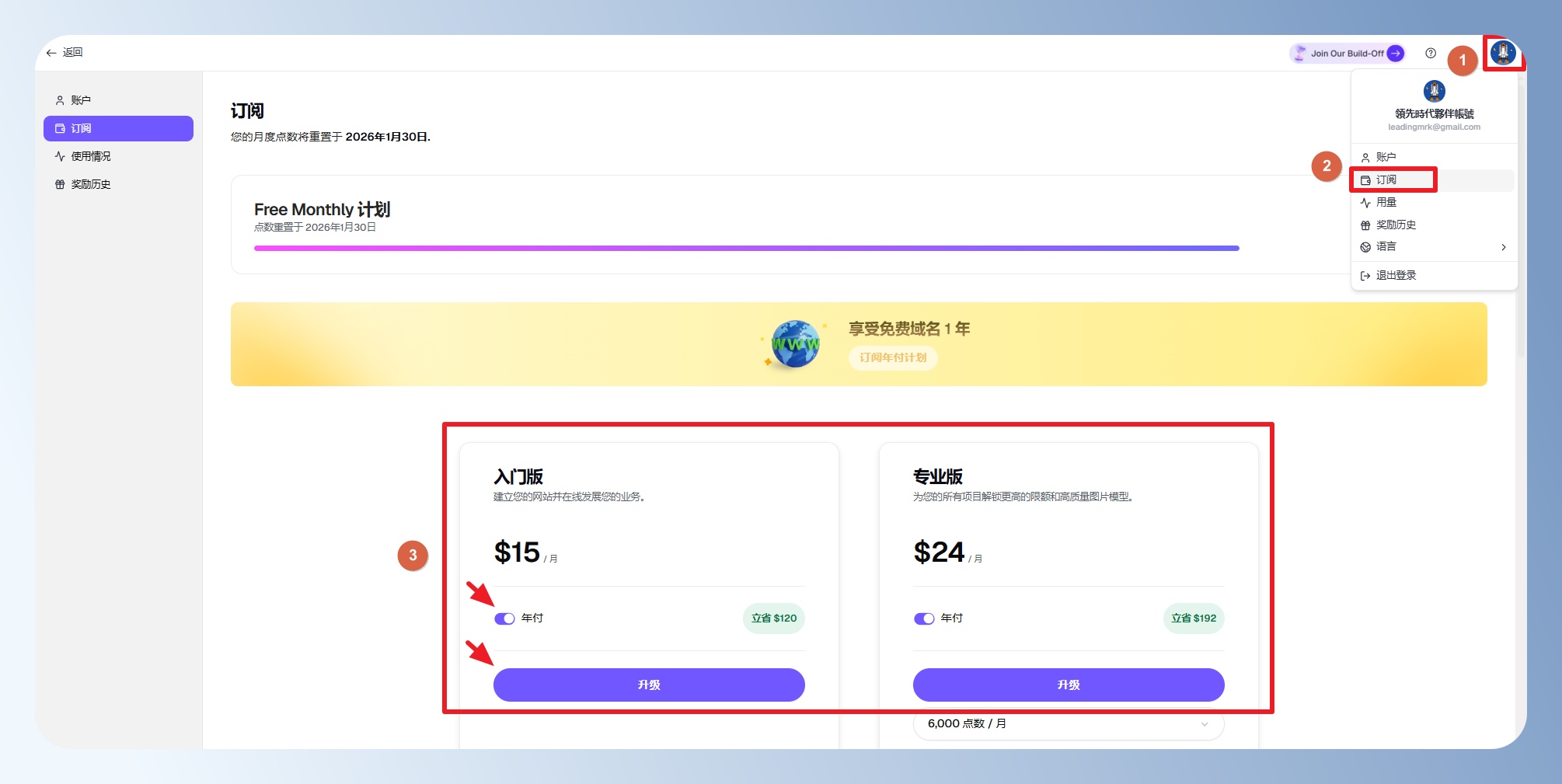The image size is (1562, 784).
Task: Click the profile avatar in top-right corner
Action: click(1503, 53)
